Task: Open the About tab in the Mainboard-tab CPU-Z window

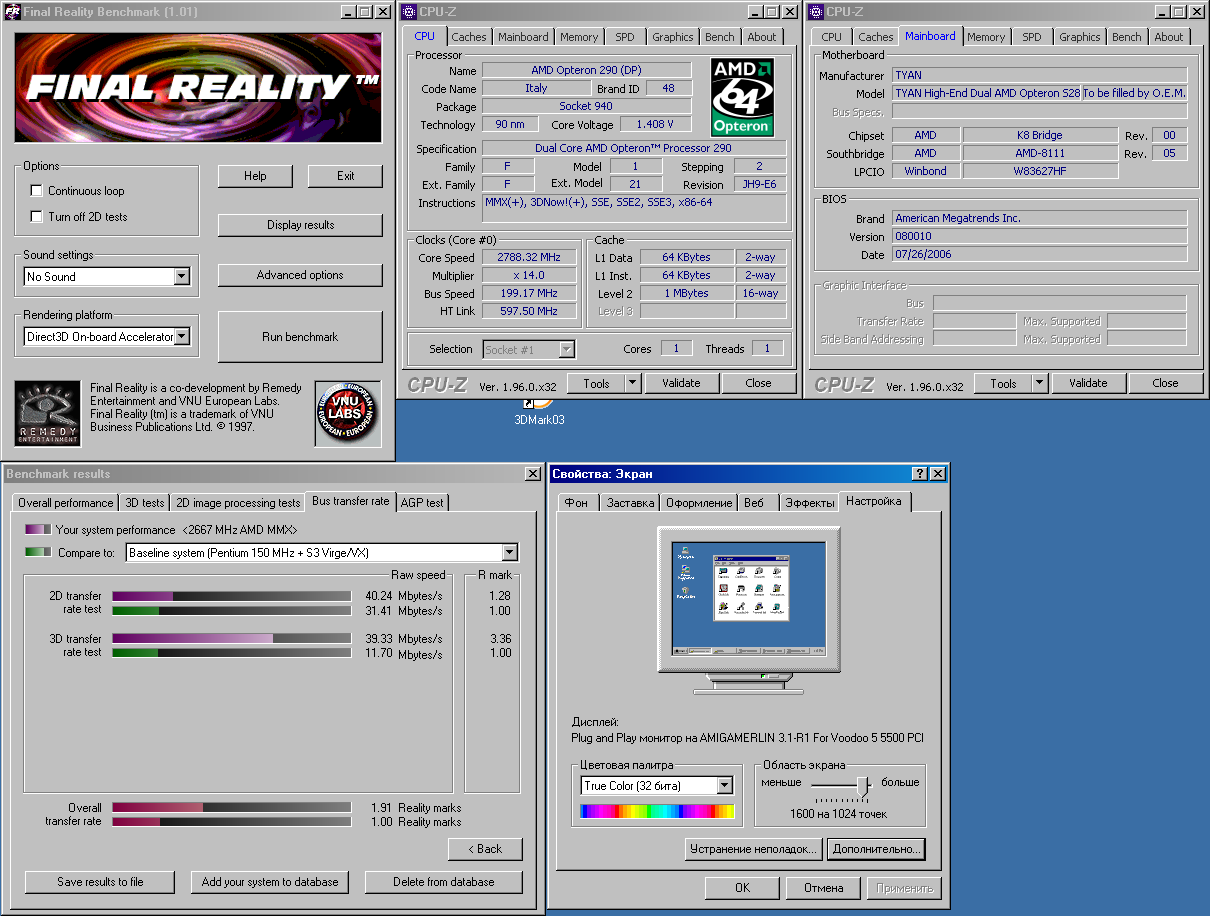Action: click(x=1169, y=37)
